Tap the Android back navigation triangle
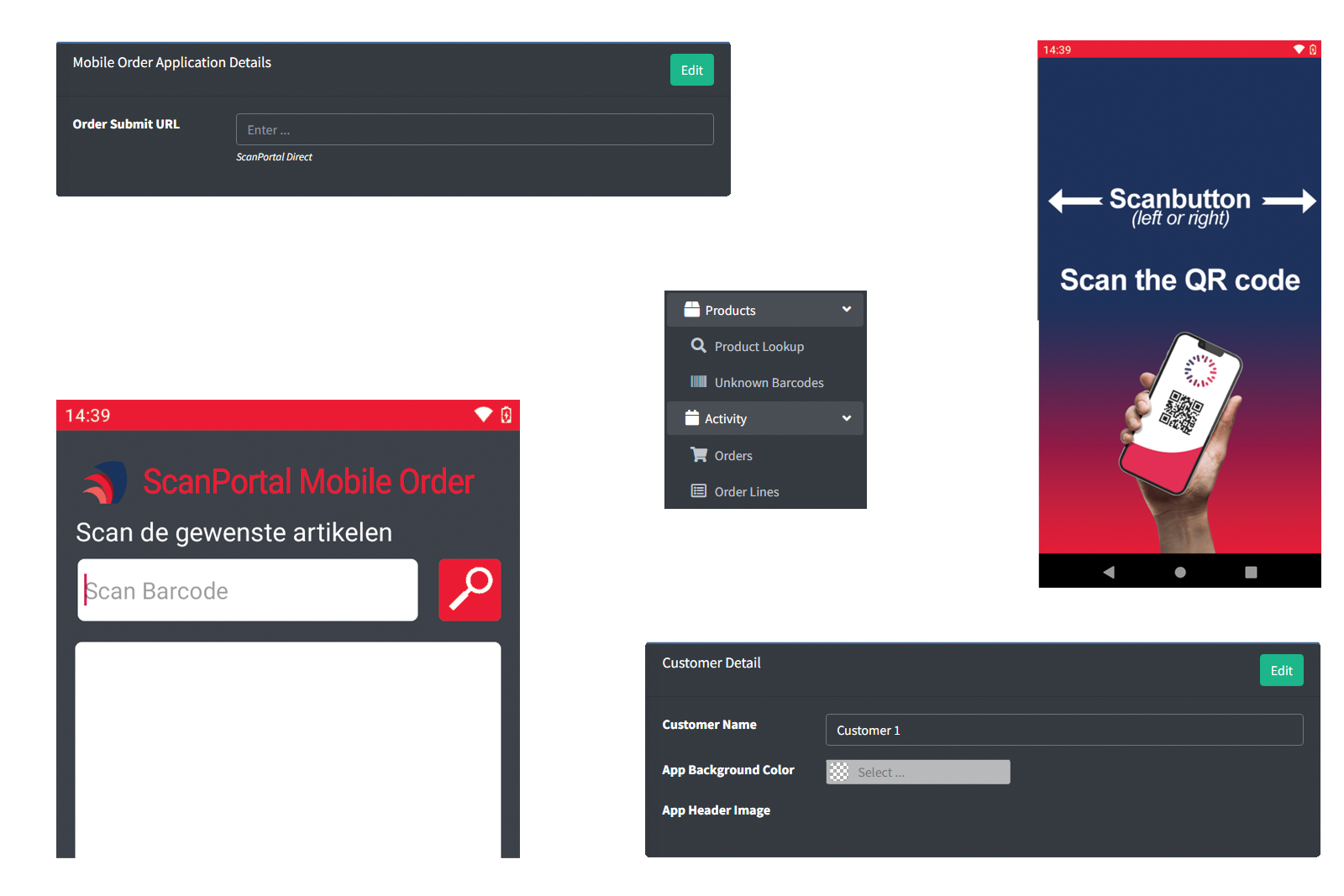This screenshot has height=896, width=1344. 1109,572
